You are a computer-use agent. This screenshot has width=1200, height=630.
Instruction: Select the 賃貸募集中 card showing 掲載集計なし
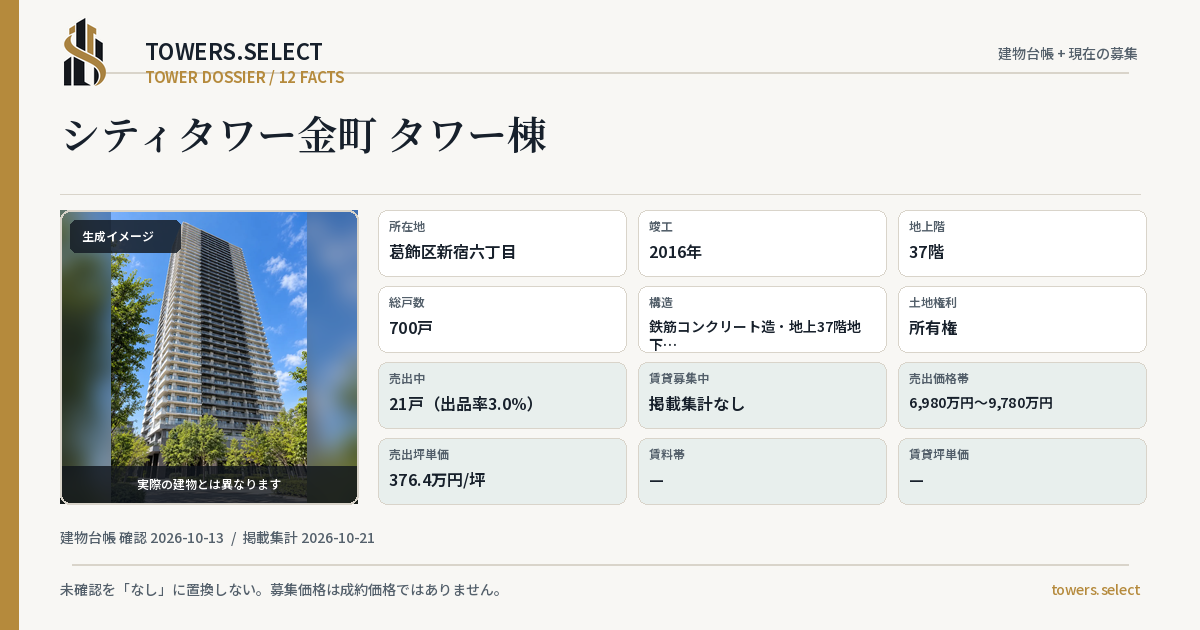(762, 395)
